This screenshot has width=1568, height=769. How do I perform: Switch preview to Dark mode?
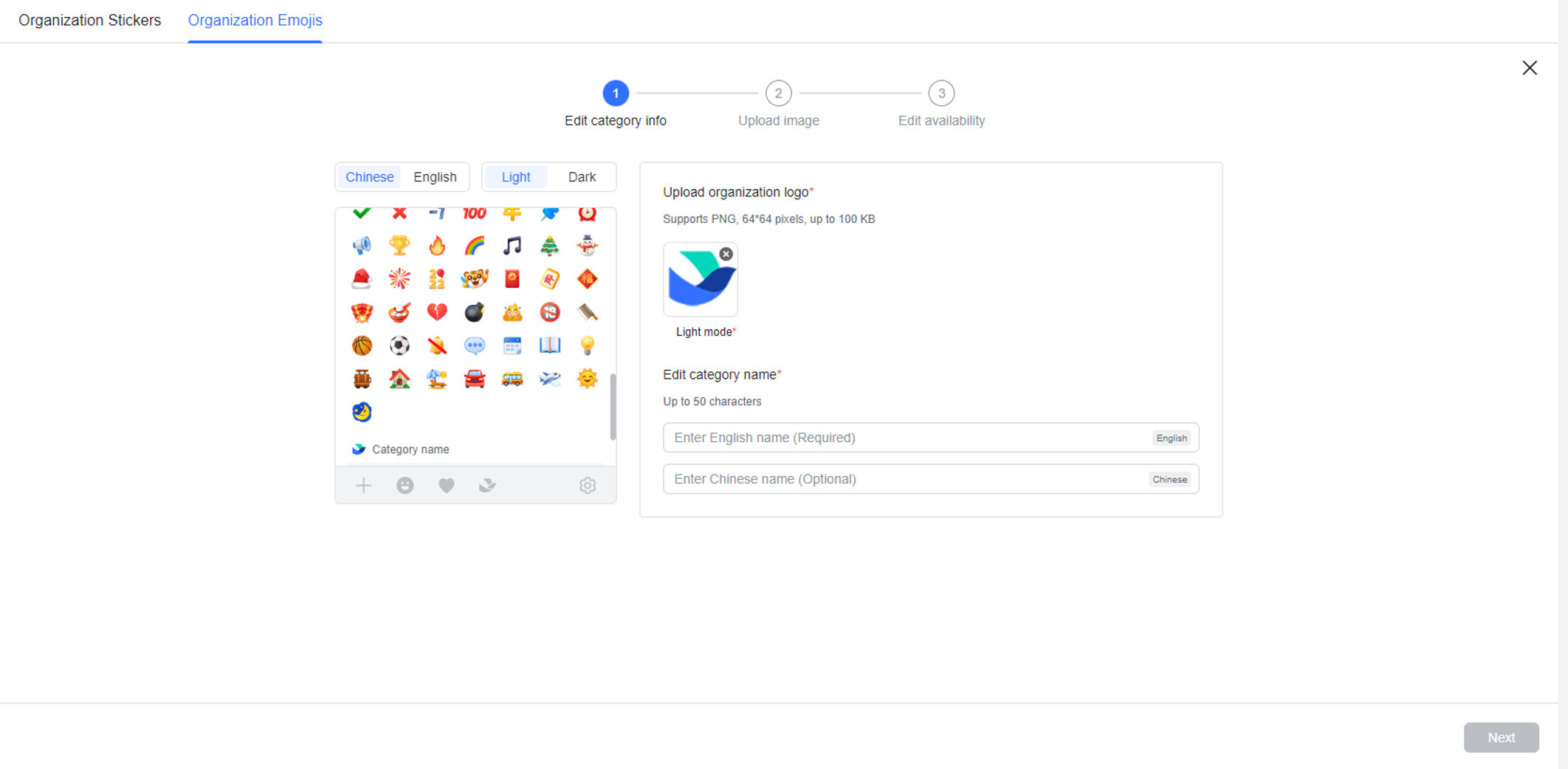[x=582, y=176]
